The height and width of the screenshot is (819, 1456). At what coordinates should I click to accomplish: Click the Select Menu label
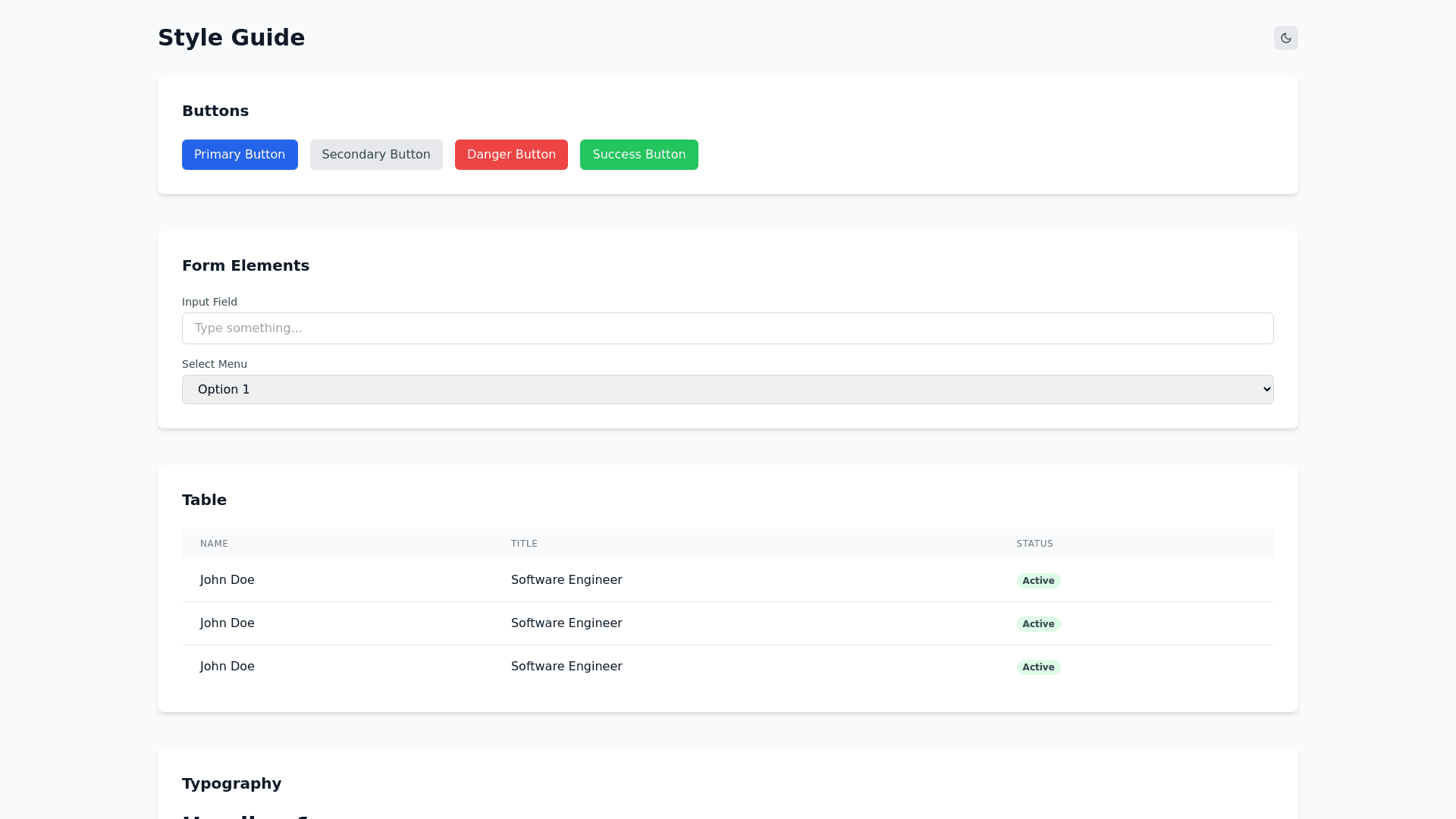coord(215,364)
